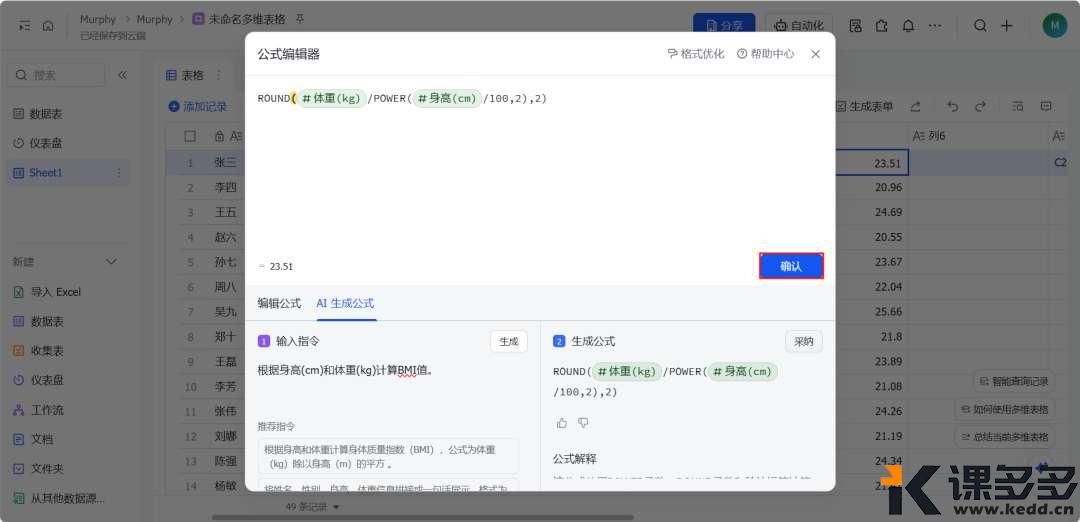
Task: Click the #身高(cm) field tag in the editor formula
Action: (x=446, y=98)
